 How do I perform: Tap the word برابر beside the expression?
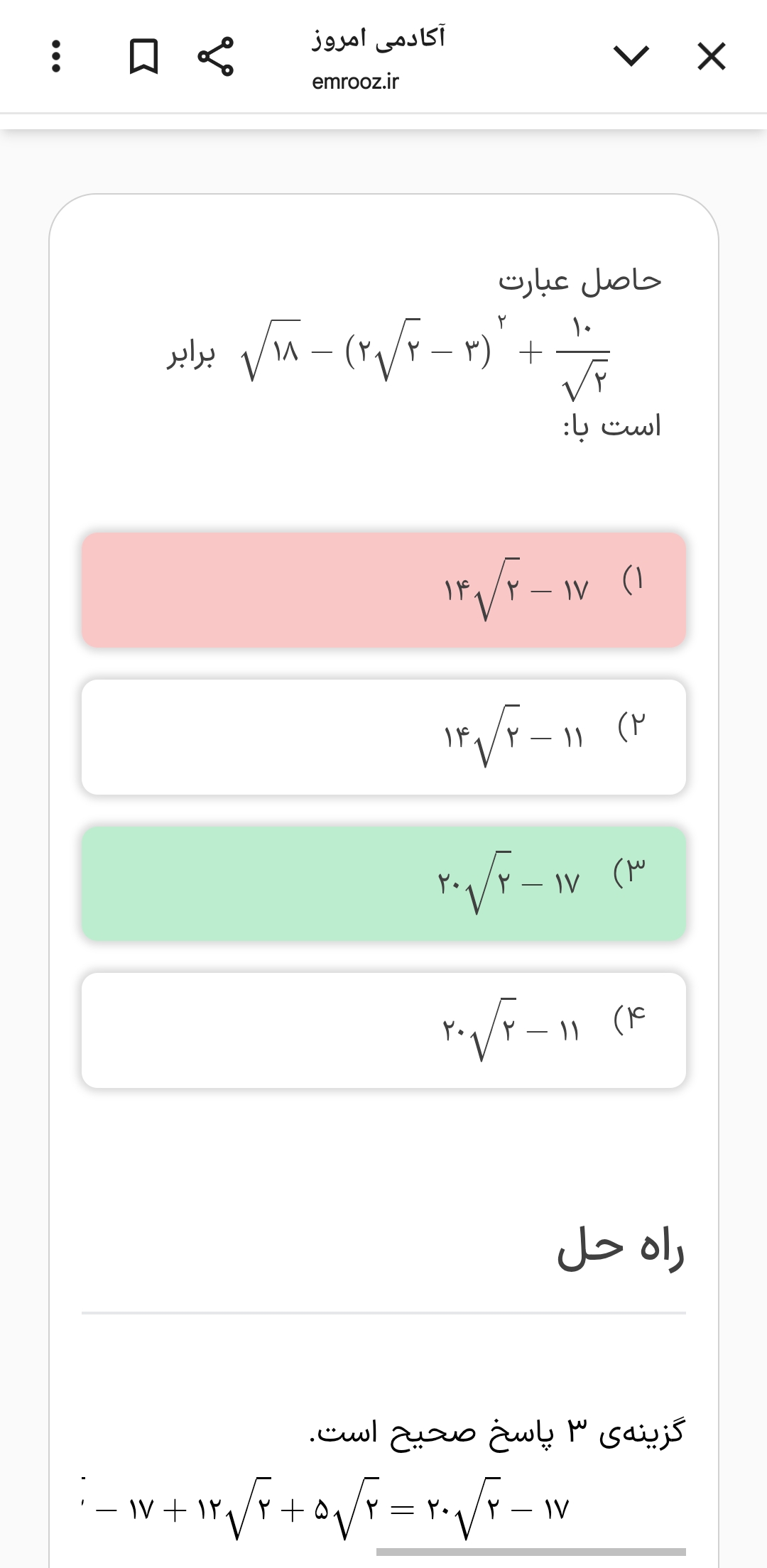click(191, 354)
